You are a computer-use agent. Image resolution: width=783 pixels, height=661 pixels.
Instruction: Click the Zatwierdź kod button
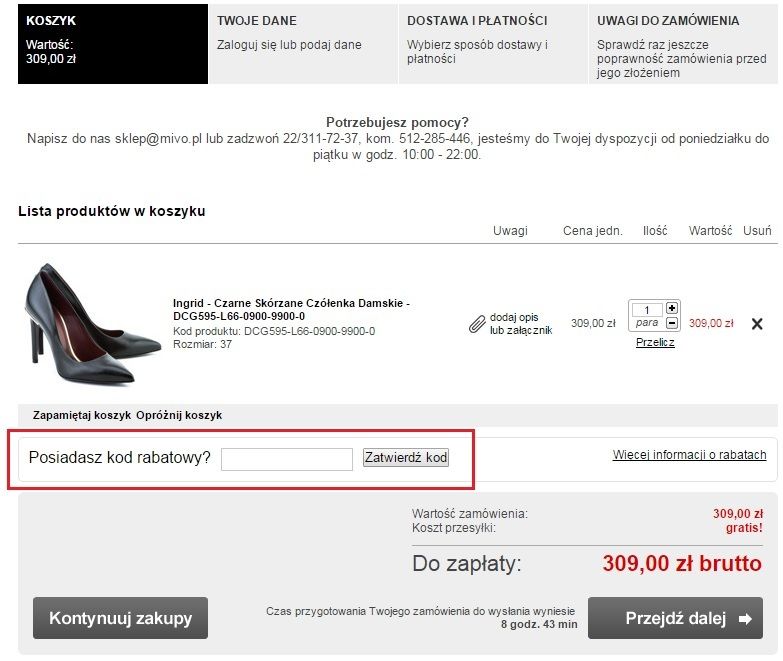(x=405, y=457)
